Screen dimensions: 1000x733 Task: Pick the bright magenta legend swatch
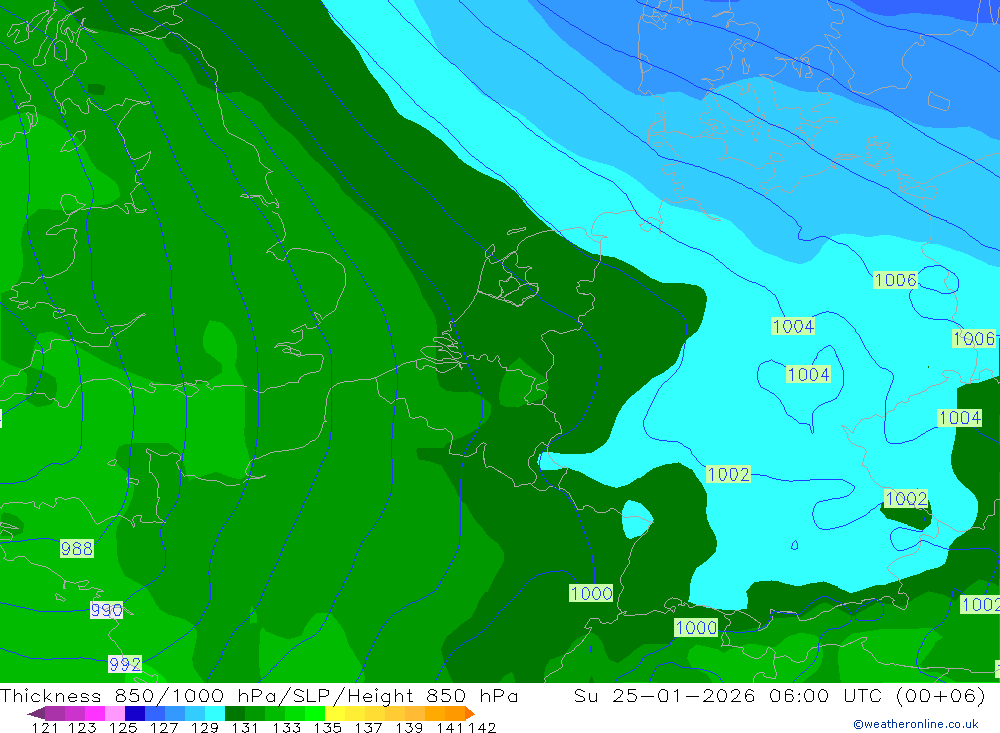tap(94, 713)
